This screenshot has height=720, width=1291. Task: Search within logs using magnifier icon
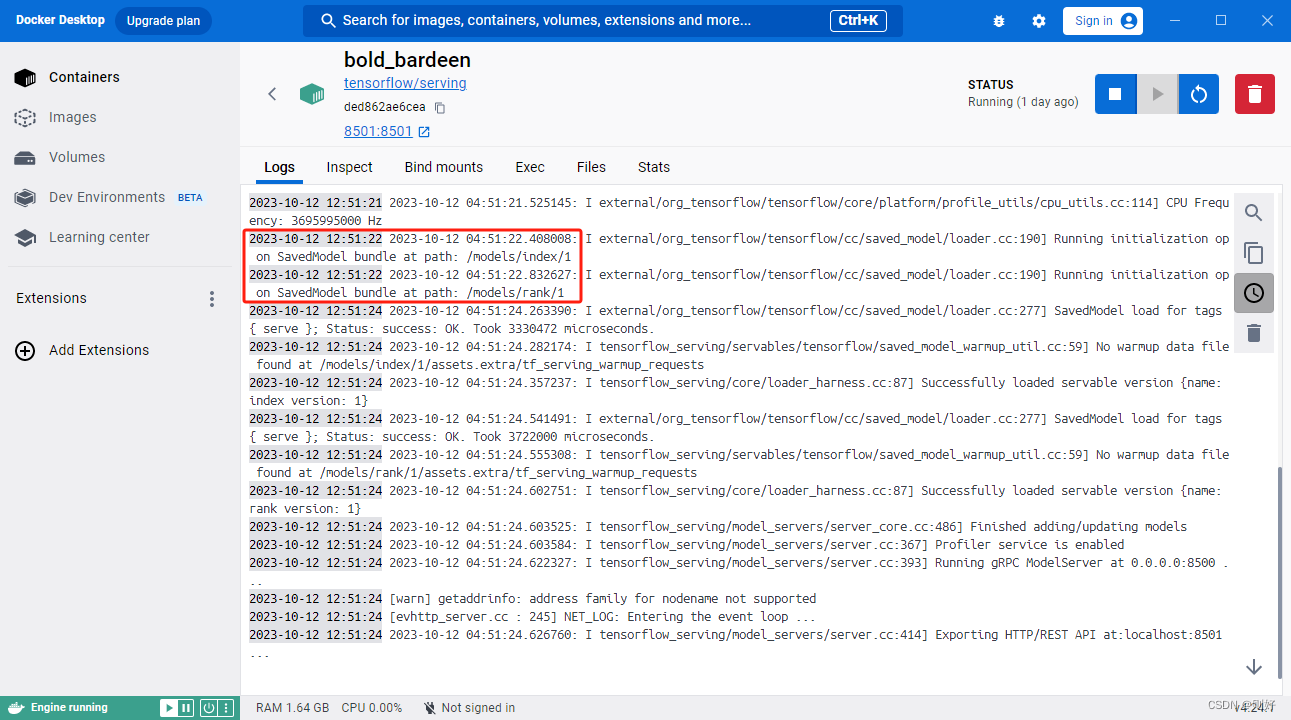click(1253, 212)
